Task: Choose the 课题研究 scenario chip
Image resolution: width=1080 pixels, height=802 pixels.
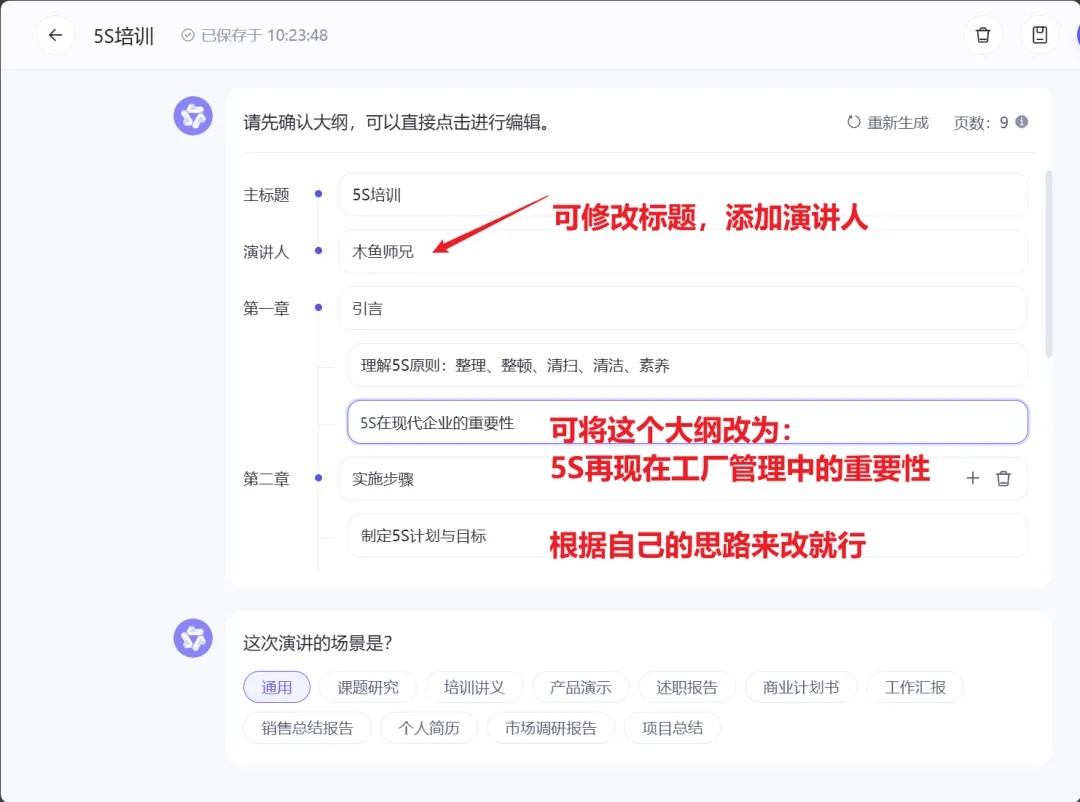Action: (x=368, y=687)
